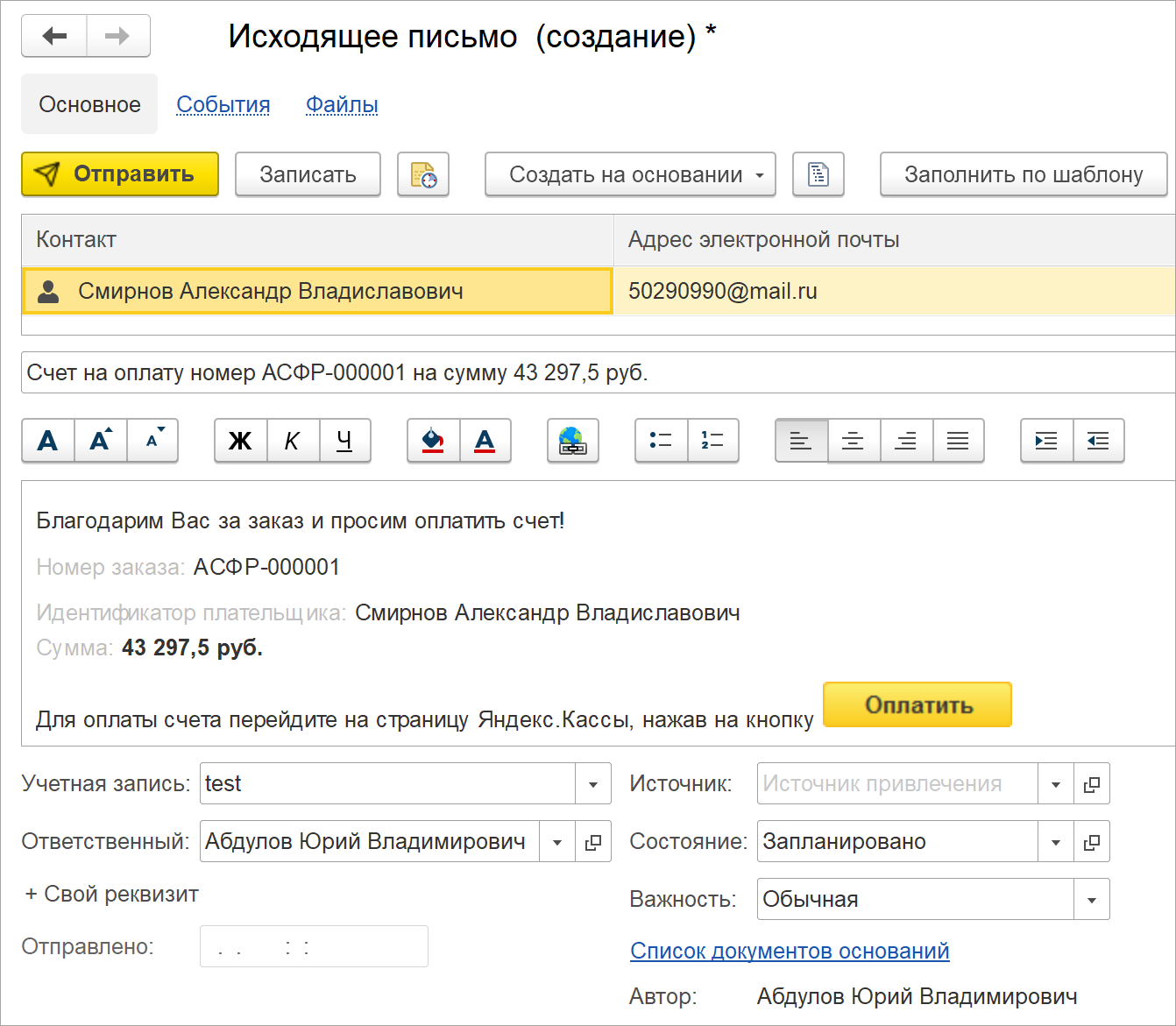Screen dimensions: 1176x1026
Task: Click the yellow Оплатить button in the message
Action: (x=917, y=704)
